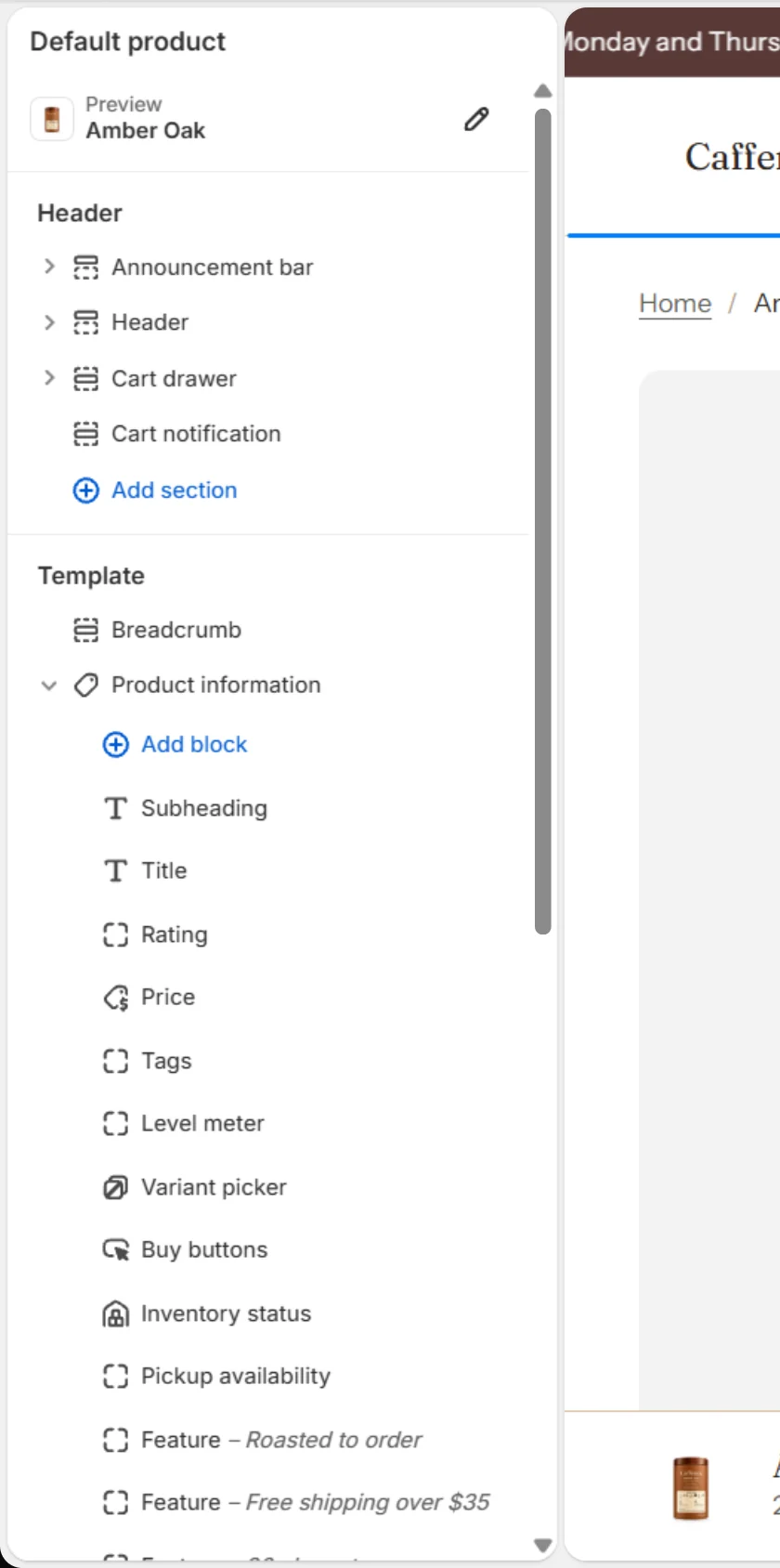The width and height of the screenshot is (780, 1568).
Task: Click the Cart notification section icon
Action: coord(85,434)
